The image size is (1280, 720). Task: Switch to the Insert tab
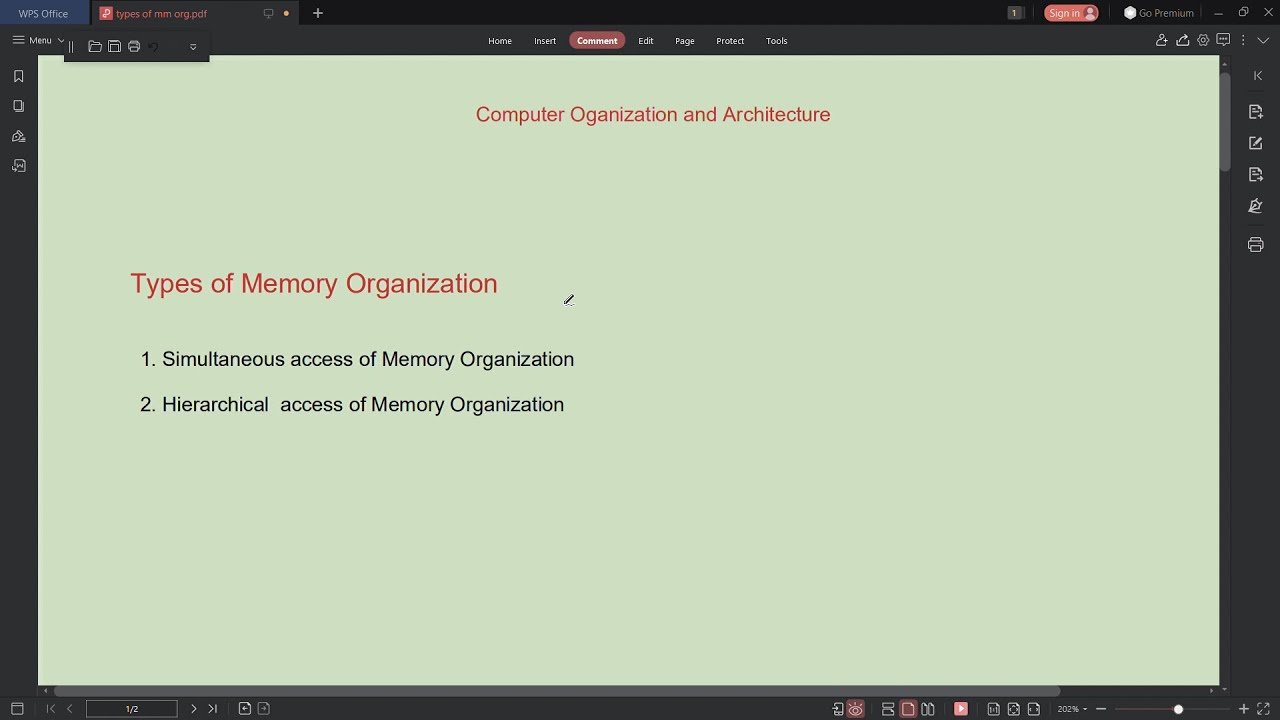coord(545,41)
